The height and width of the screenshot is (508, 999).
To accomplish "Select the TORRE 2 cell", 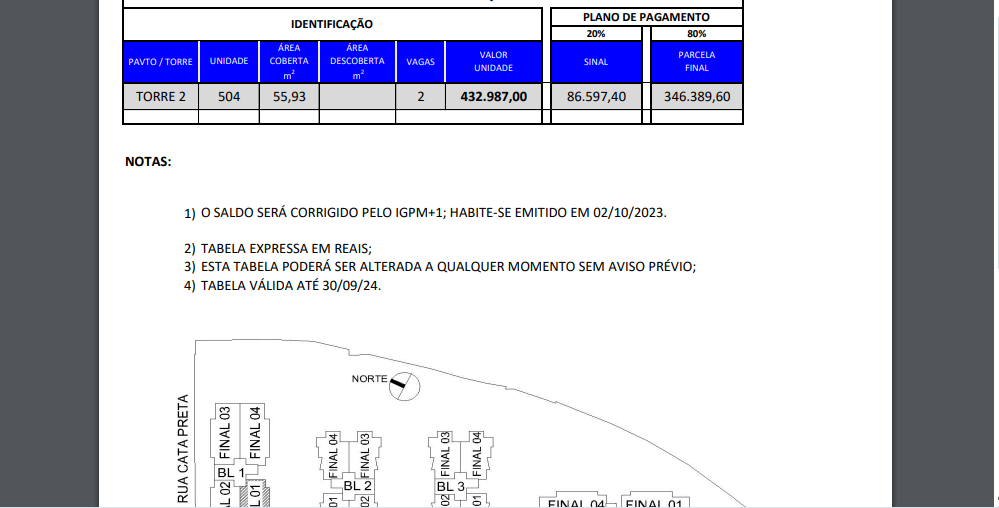I will [x=161, y=97].
